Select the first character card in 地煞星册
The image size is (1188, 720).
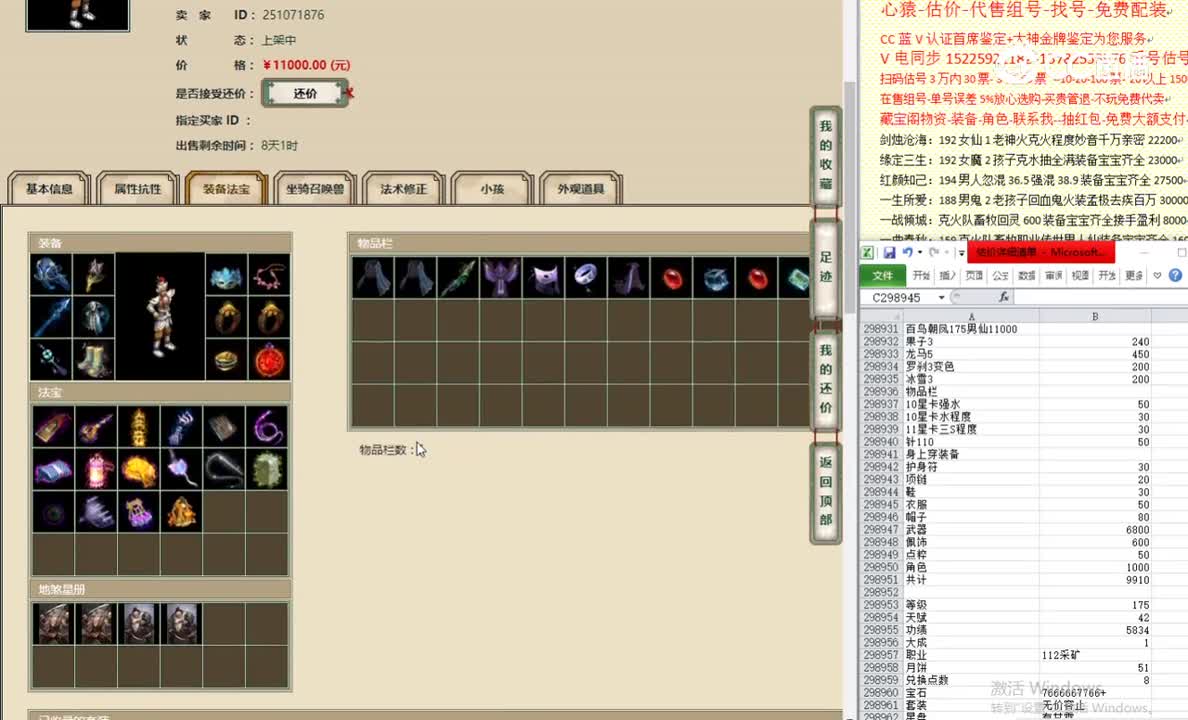pyautogui.click(x=52, y=622)
